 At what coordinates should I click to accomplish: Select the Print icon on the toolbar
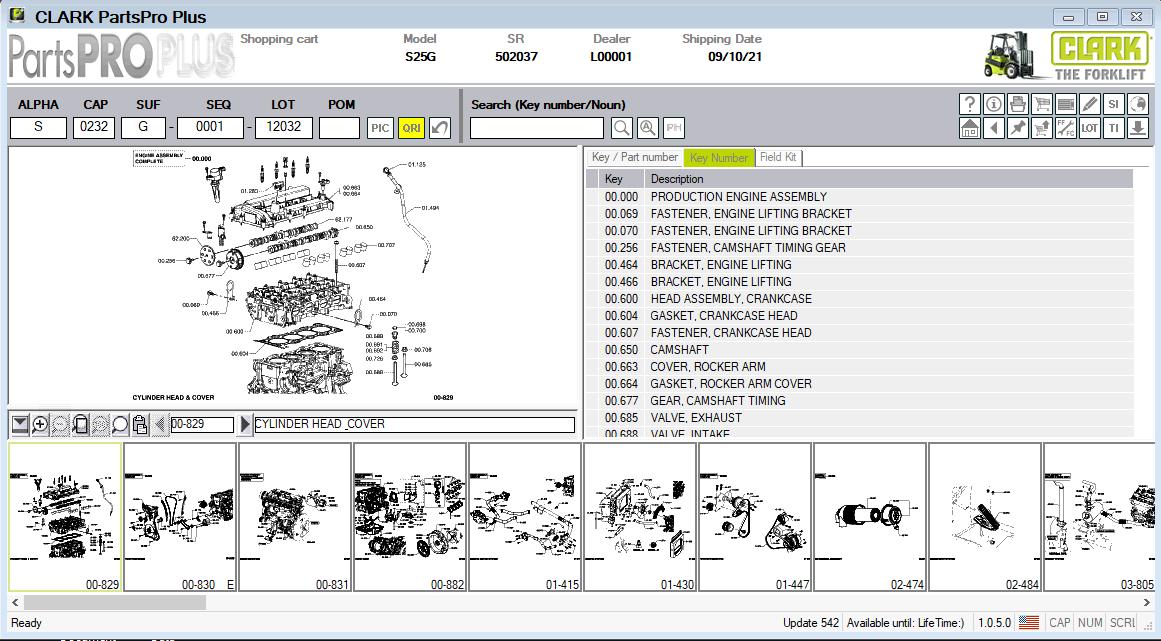point(1018,103)
